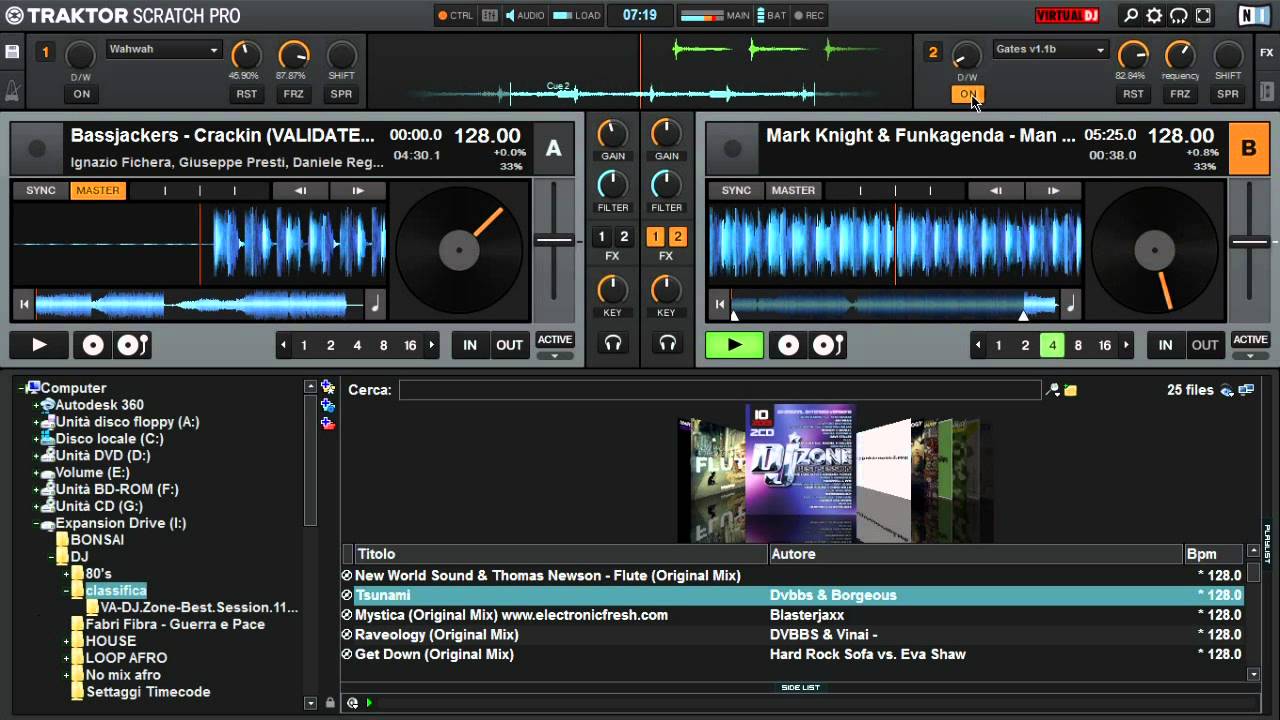Set deck A loop OUT point
This screenshot has height=720, width=1280.
(x=509, y=345)
